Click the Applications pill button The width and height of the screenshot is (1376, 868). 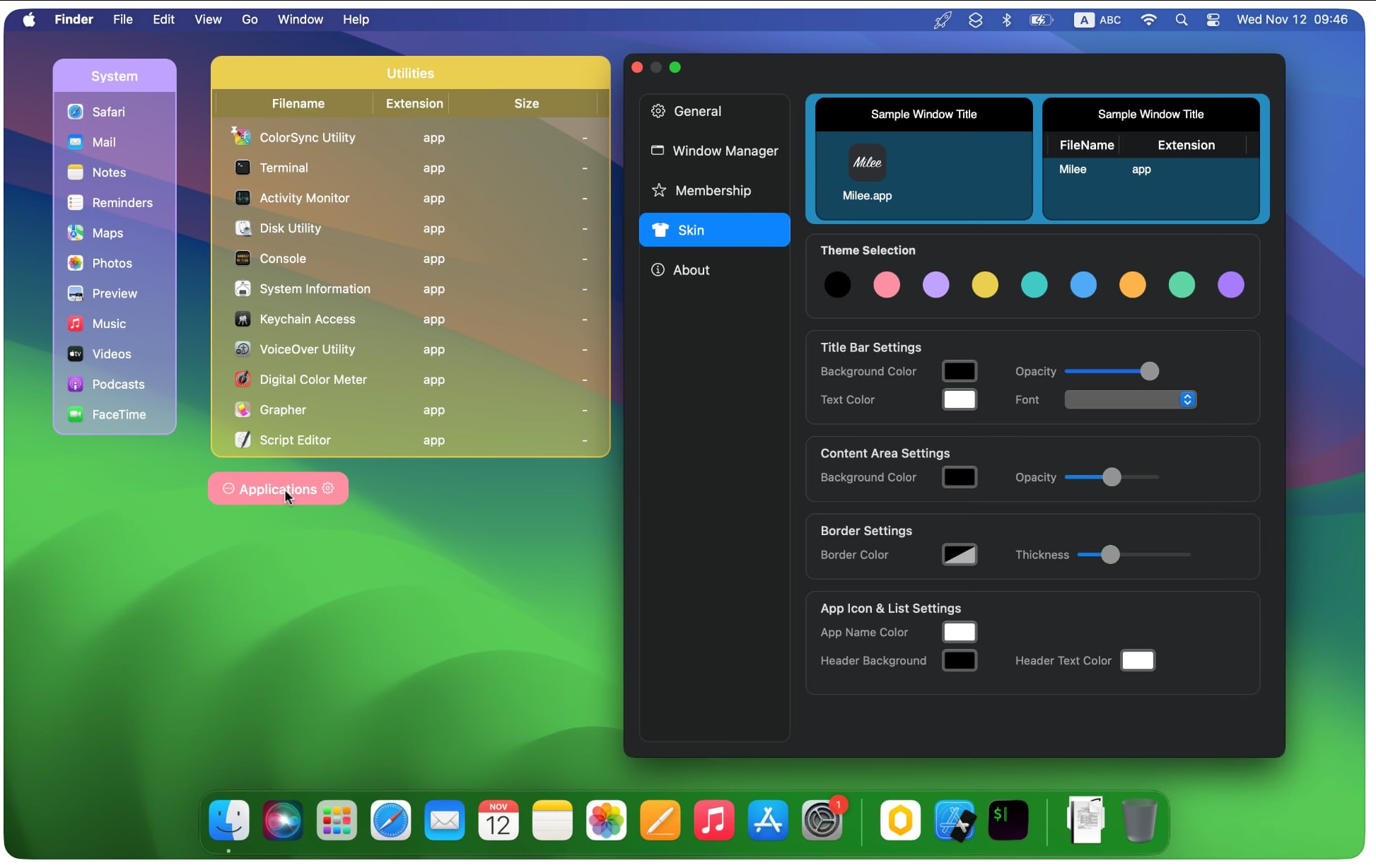pyautogui.click(x=278, y=489)
